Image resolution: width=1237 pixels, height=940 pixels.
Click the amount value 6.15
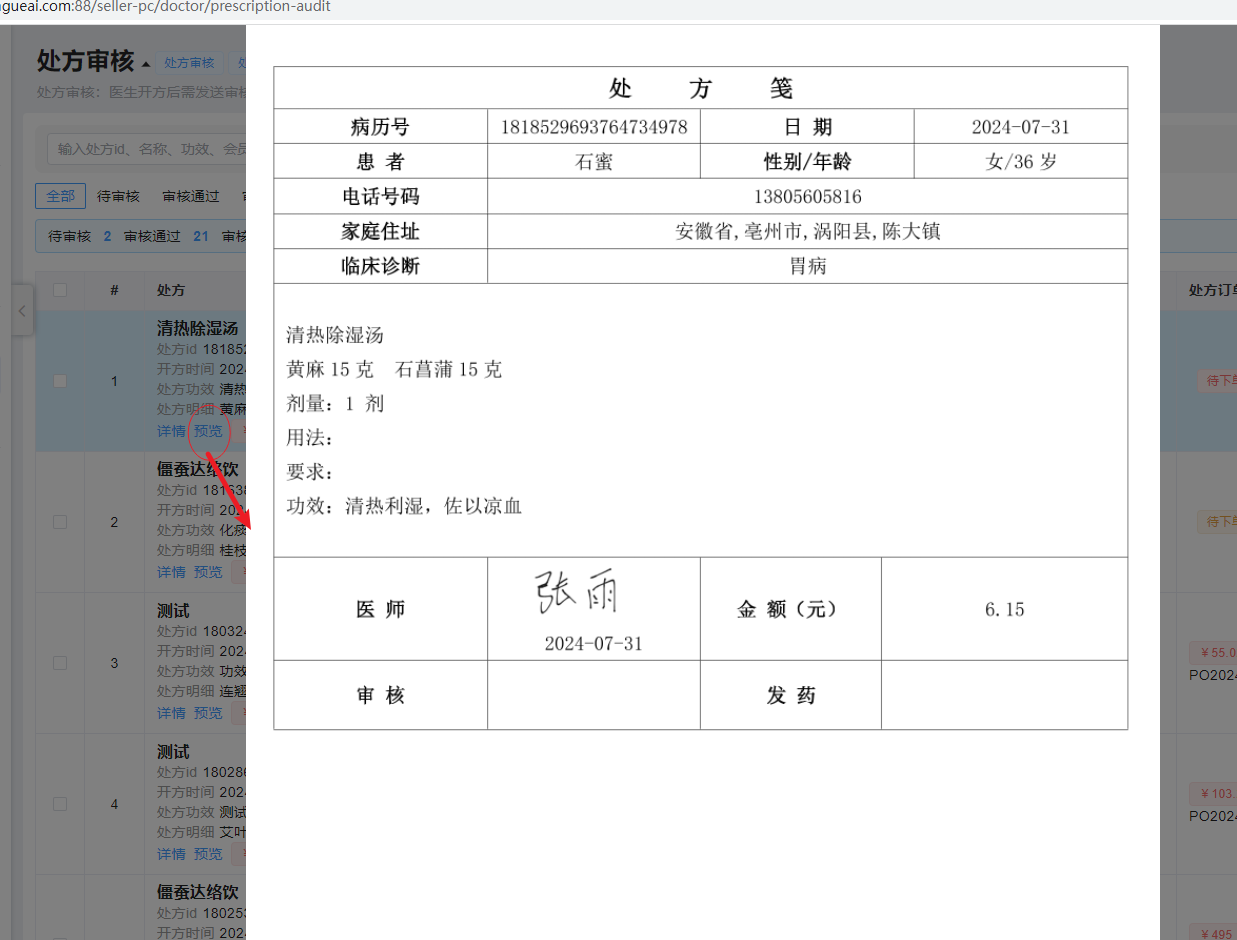(x=1004, y=609)
